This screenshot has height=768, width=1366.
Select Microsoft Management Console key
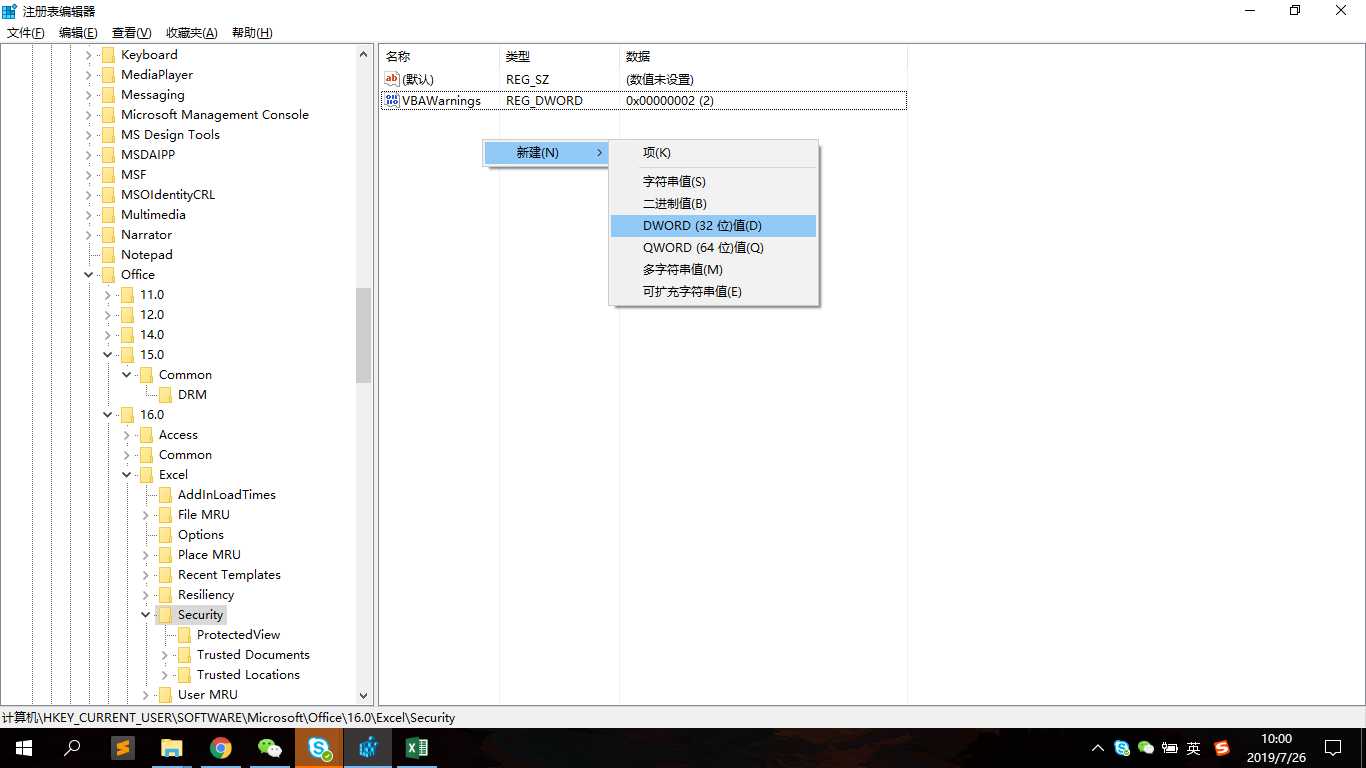[215, 115]
